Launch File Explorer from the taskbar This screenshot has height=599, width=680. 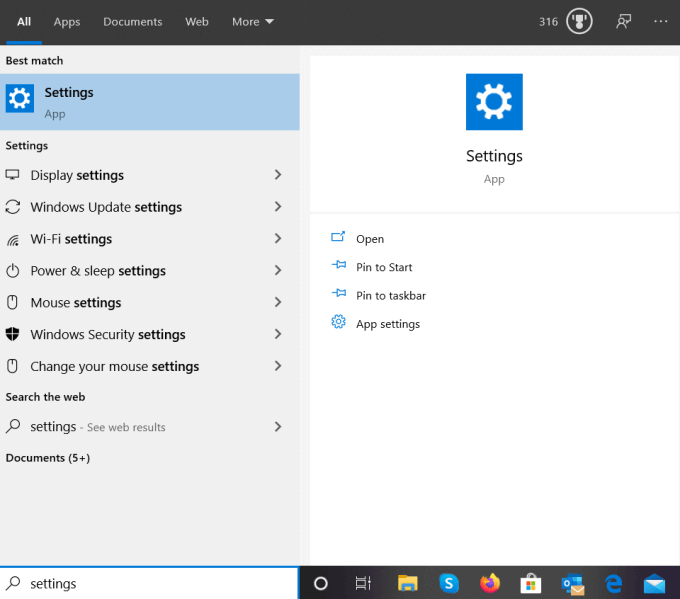[x=407, y=583]
